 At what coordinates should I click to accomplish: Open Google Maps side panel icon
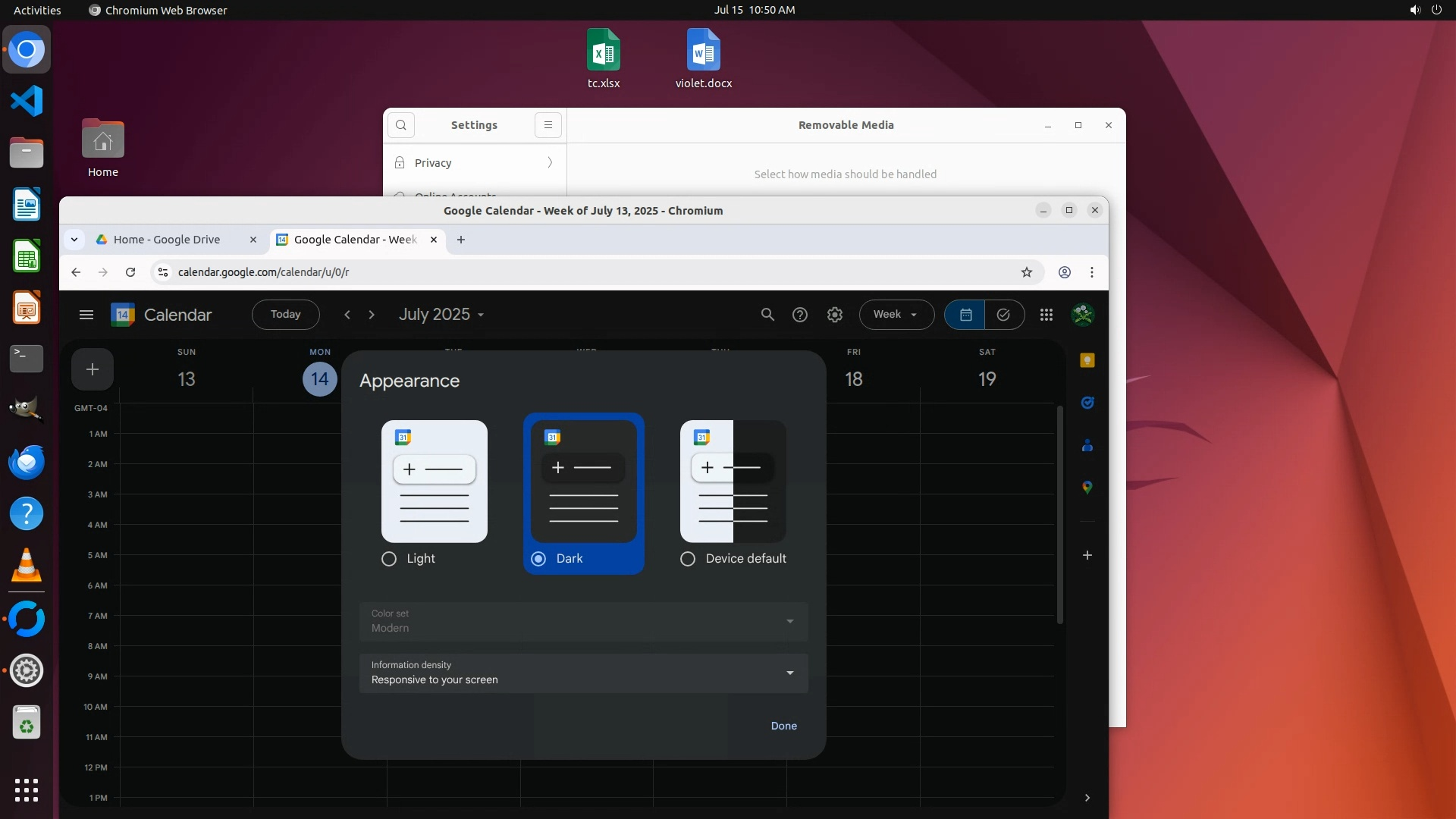[1087, 488]
